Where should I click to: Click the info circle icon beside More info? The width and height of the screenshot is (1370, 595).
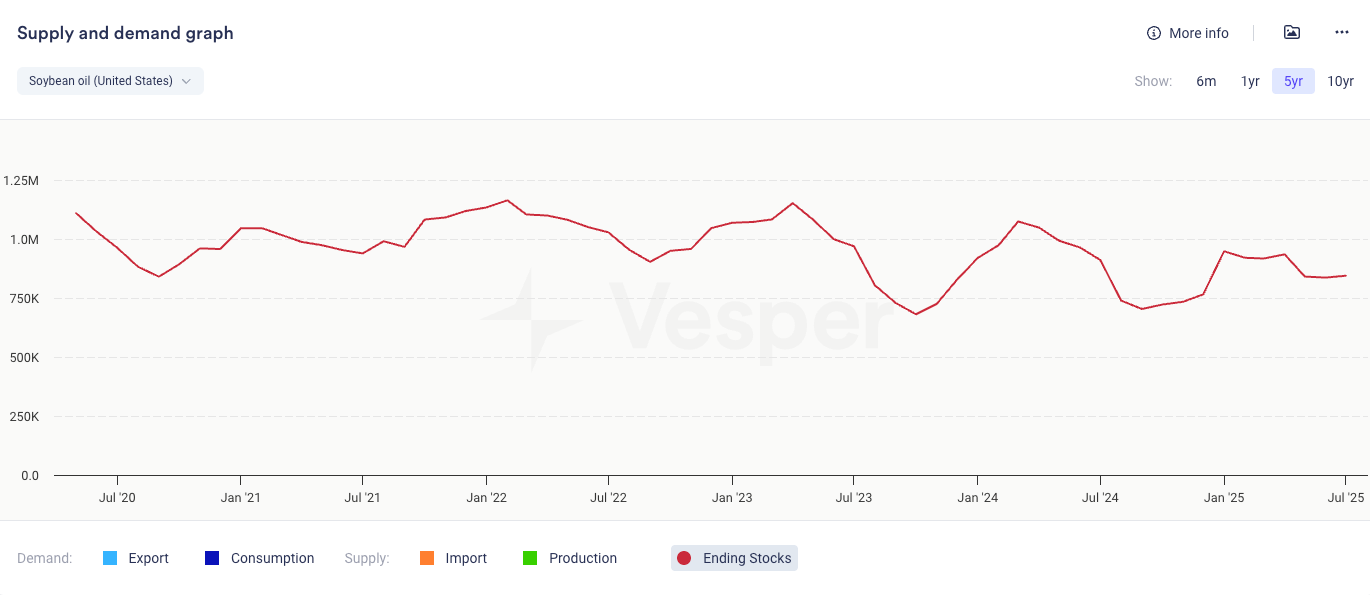pos(1154,33)
